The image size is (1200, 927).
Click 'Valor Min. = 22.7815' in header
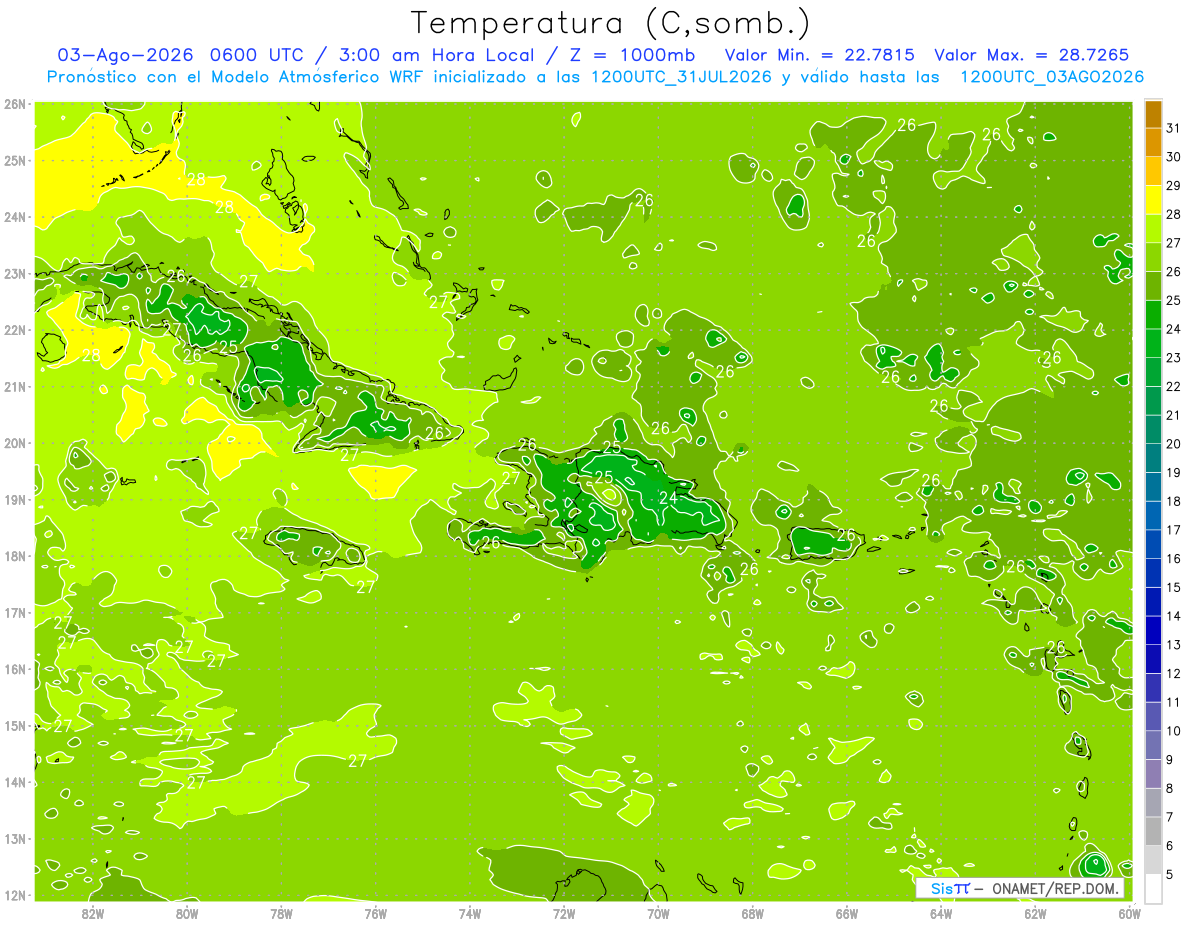click(819, 55)
